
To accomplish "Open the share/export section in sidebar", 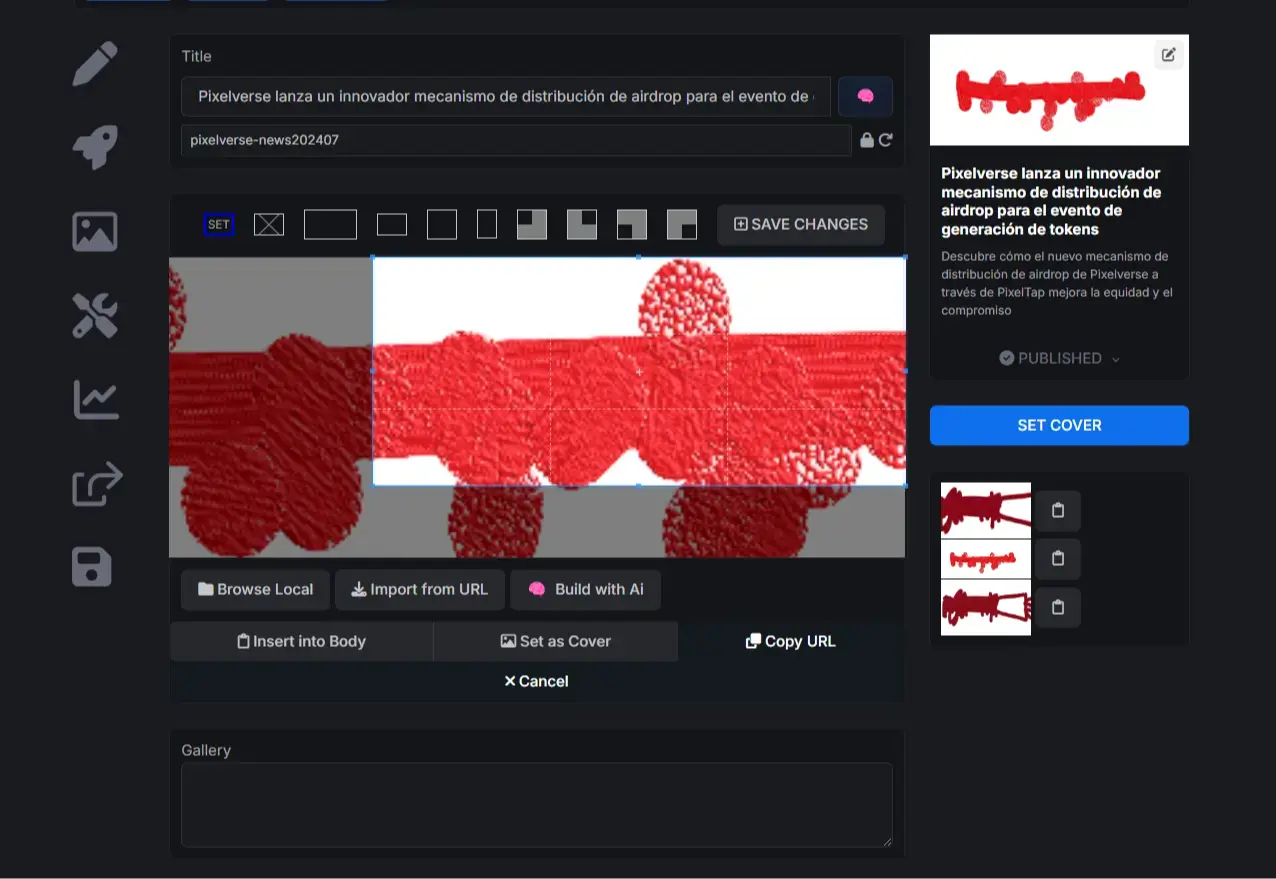I will click(x=97, y=483).
